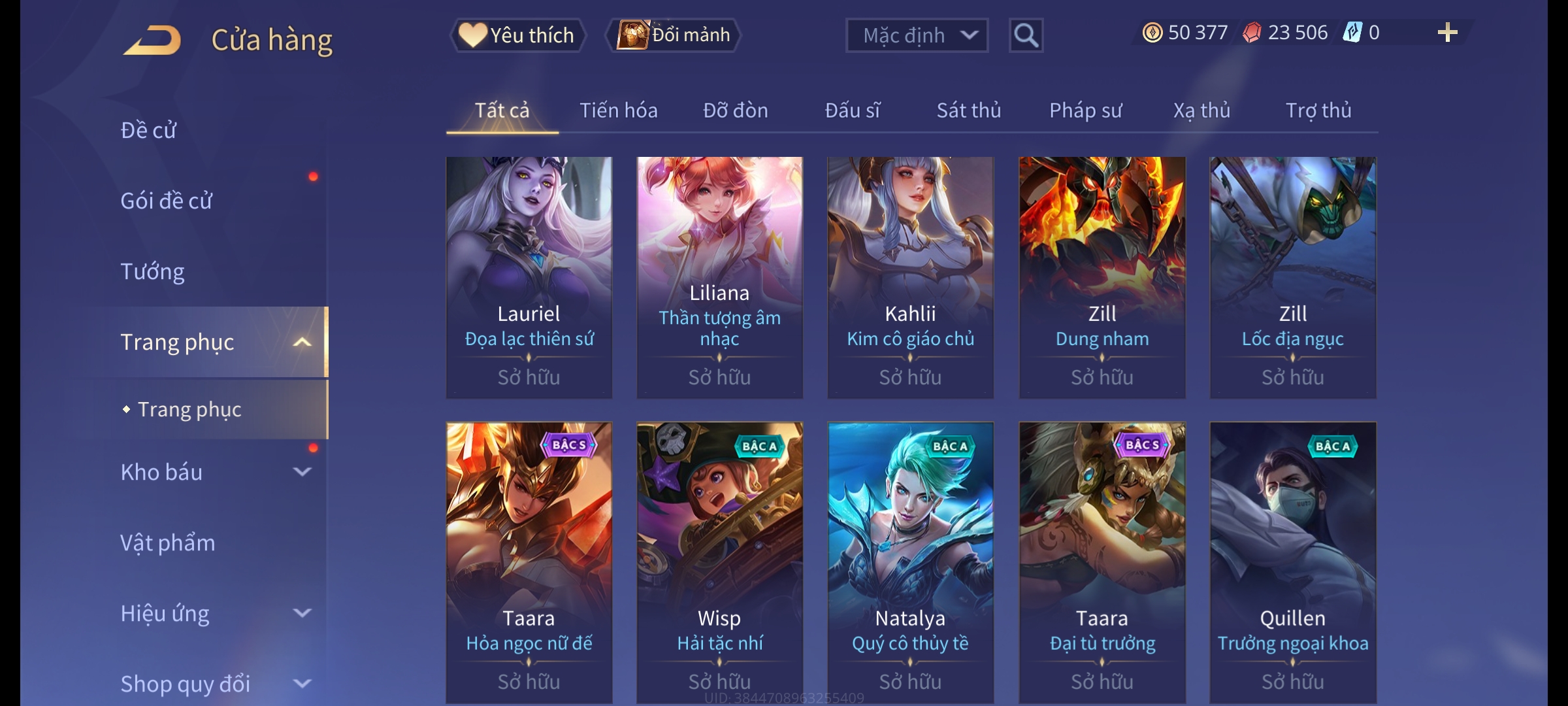Select Natalya Quý cô thủy tề skin
The width and height of the screenshot is (1568, 706).
click(910, 562)
